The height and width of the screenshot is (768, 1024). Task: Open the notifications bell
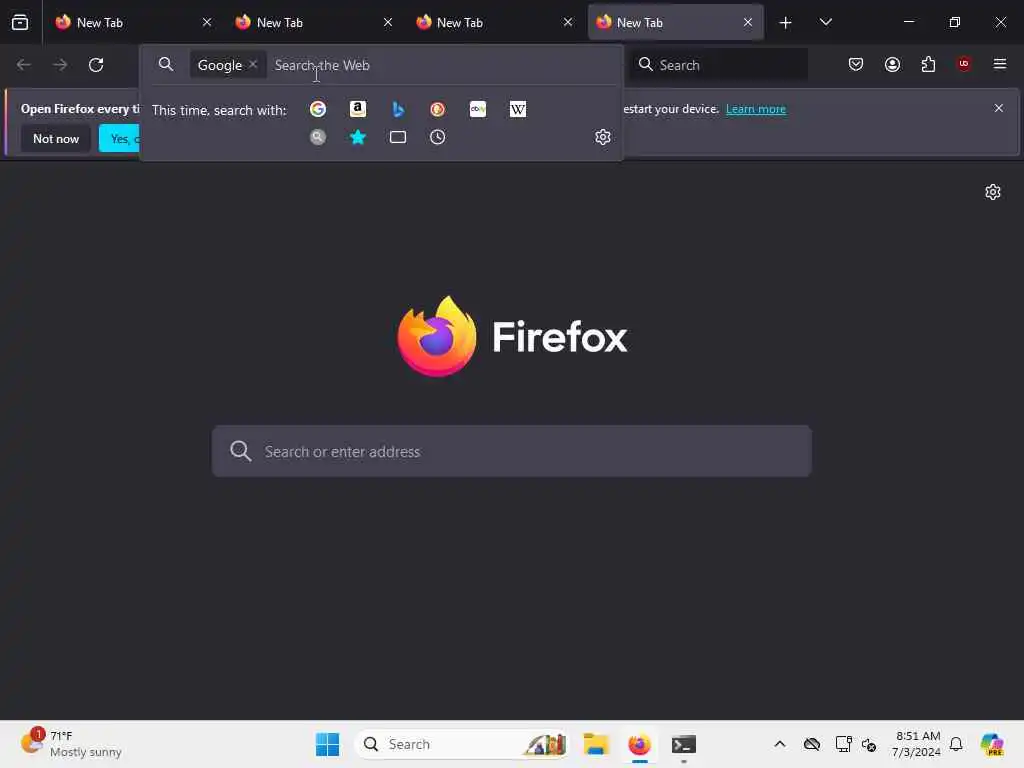pyautogui.click(x=956, y=744)
